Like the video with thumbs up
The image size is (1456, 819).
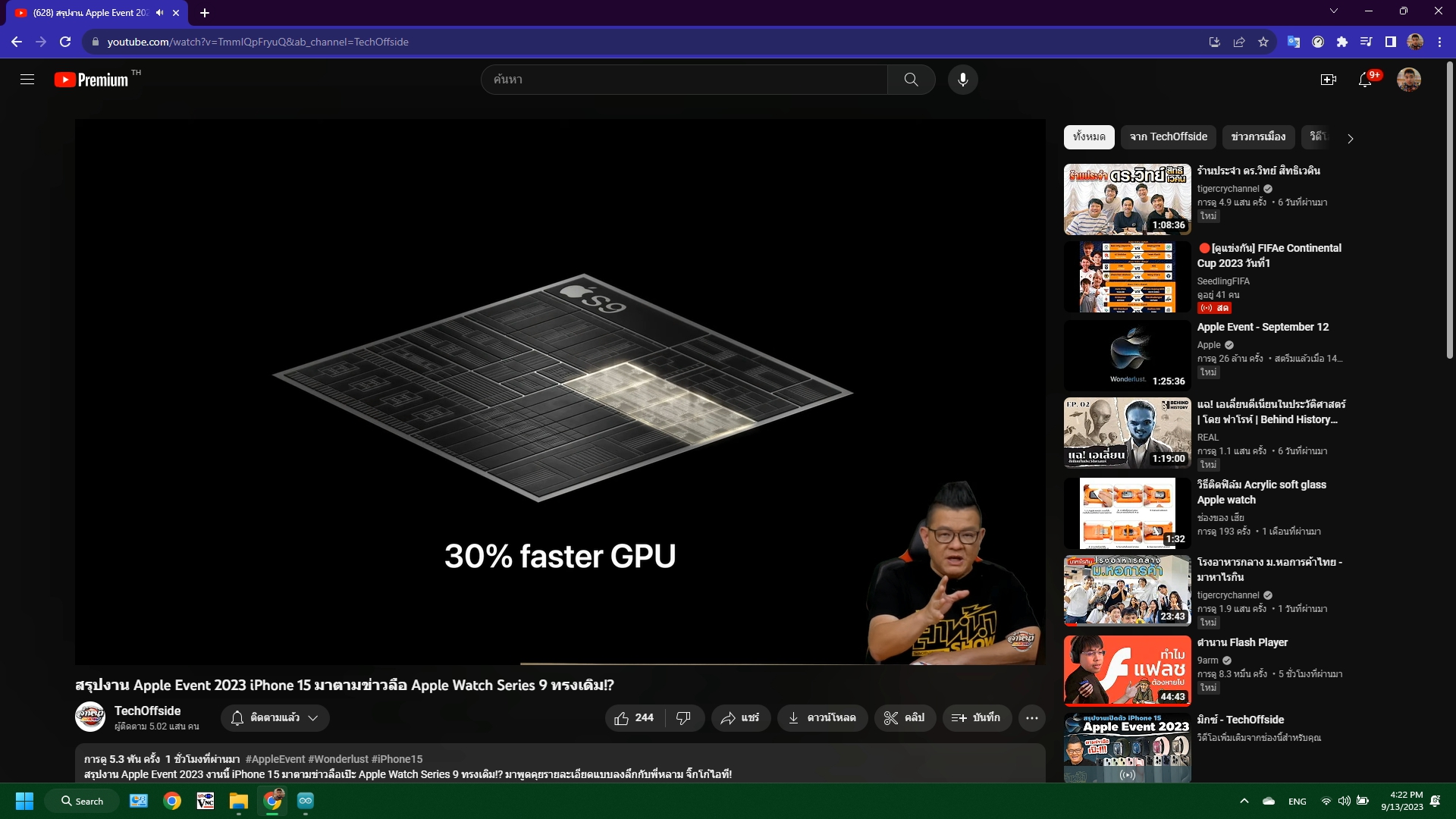[x=634, y=718]
